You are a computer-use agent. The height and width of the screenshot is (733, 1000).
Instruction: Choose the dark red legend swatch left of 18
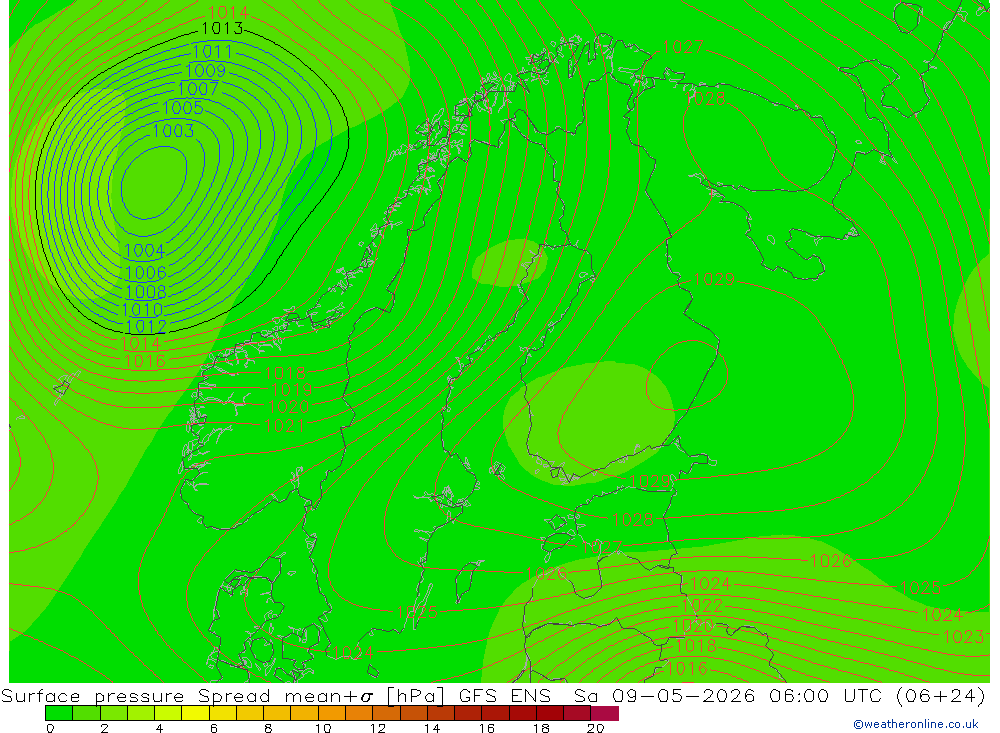(522, 713)
